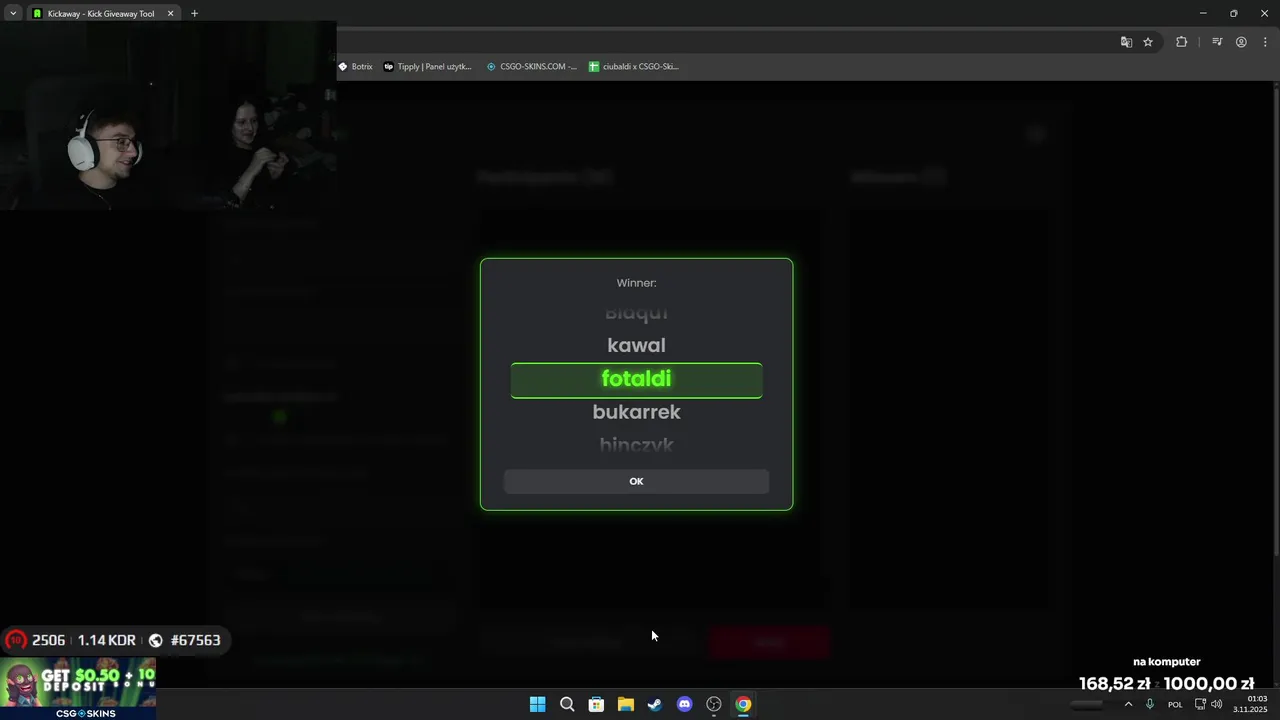Click the microphone icon in the system tray

1150,704
